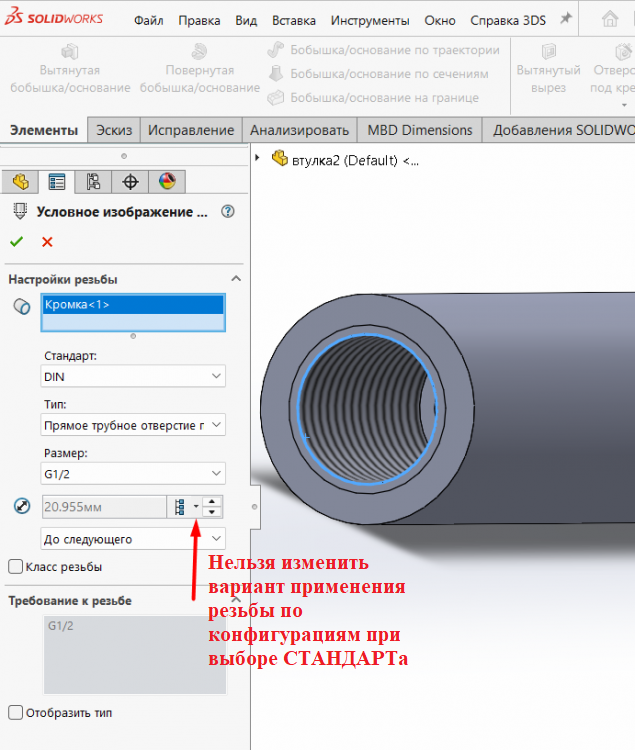The height and width of the screenshot is (750, 635).
Task: Switch to Элементы tab
Action: pyautogui.click(x=44, y=130)
